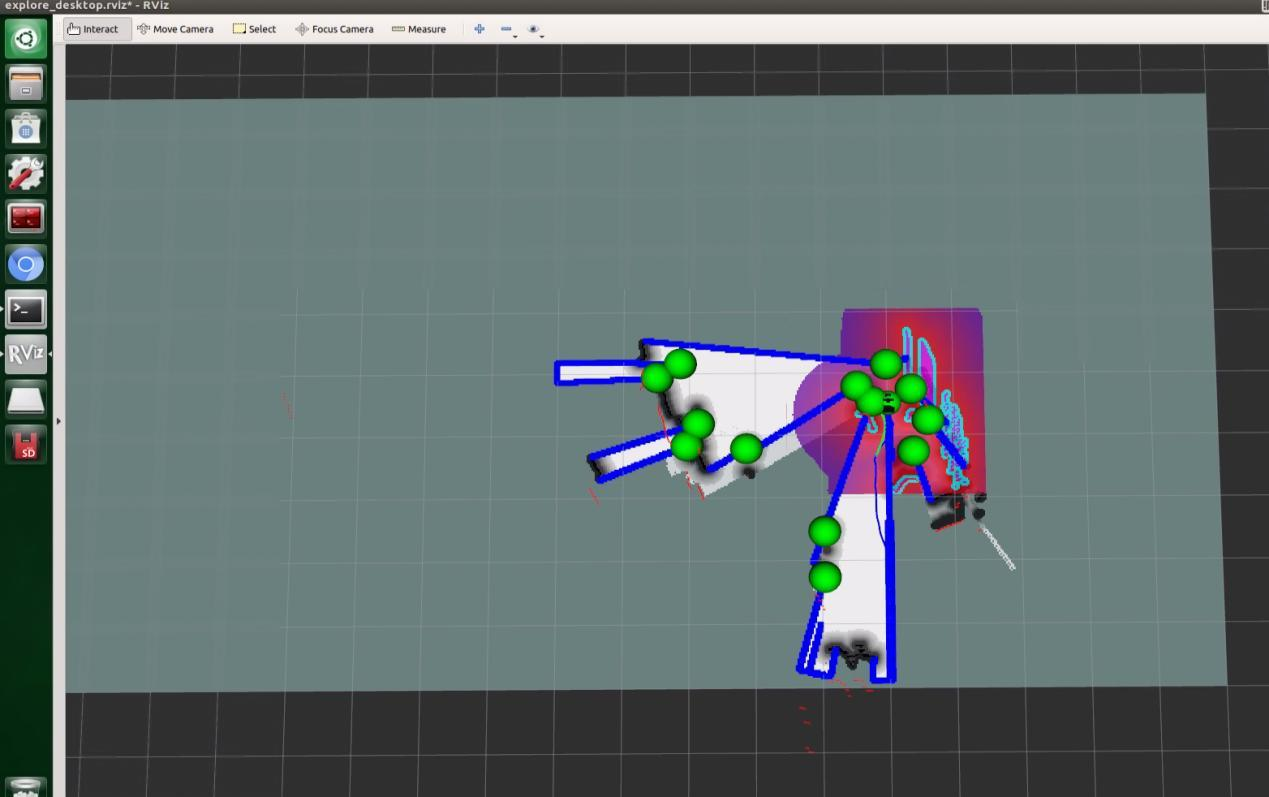Expand the hidden left panel arrow
Image resolution: width=1269 pixels, height=797 pixels.
point(58,421)
